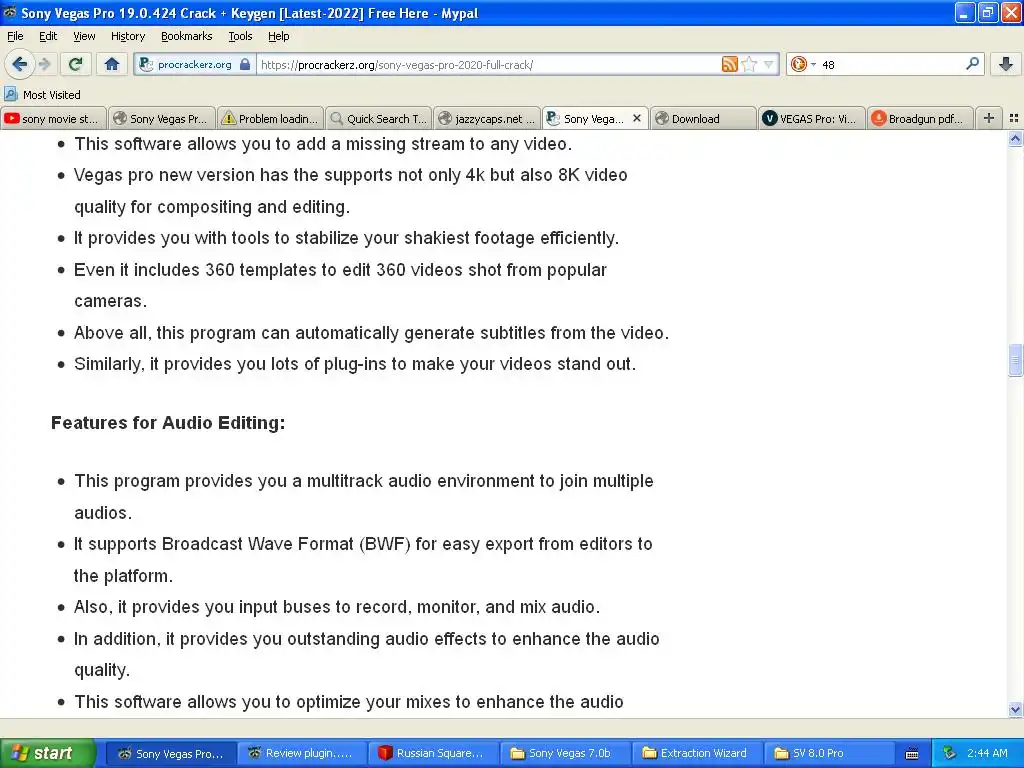This screenshot has height=768, width=1024.
Task: Switch to the Download tab
Action: click(x=703, y=118)
